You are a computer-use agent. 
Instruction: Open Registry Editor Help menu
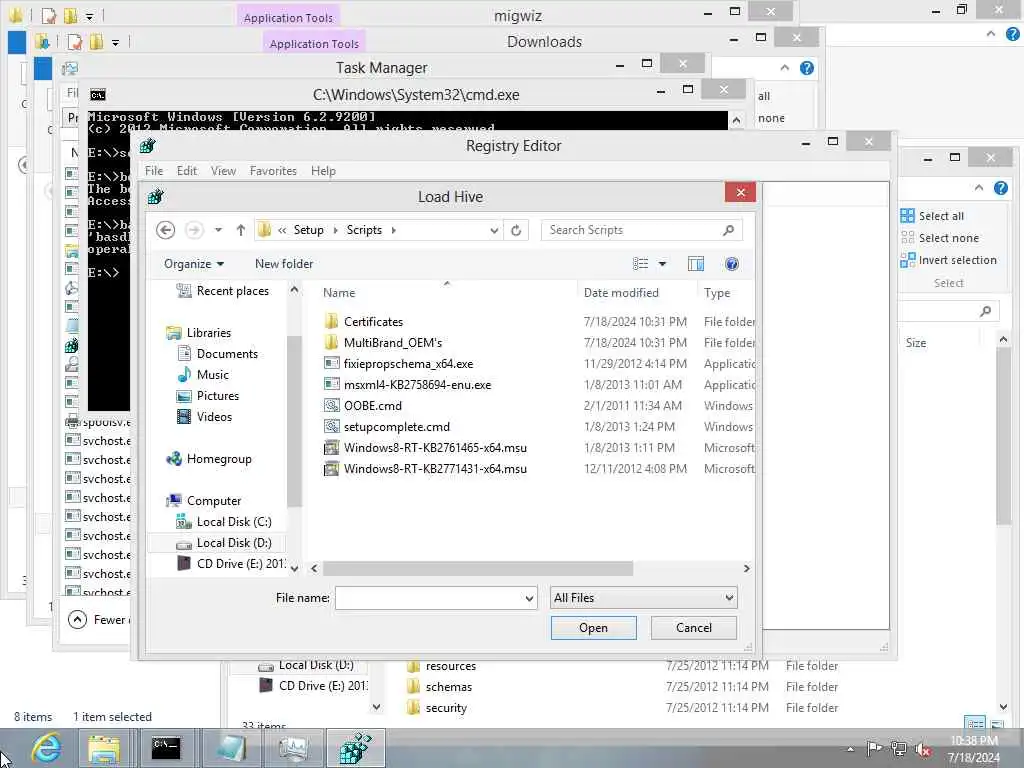click(x=323, y=170)
